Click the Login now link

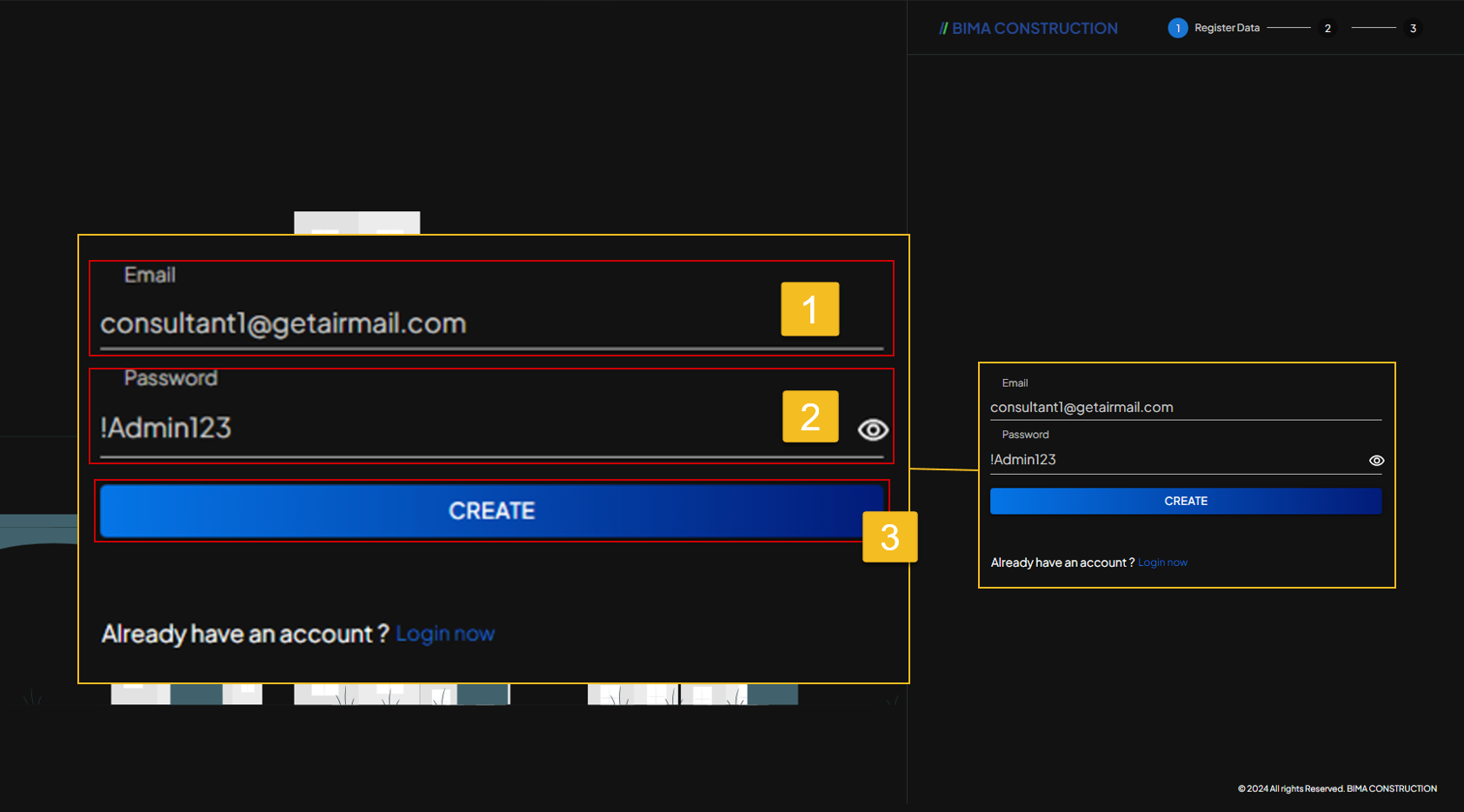pos(445,633)
